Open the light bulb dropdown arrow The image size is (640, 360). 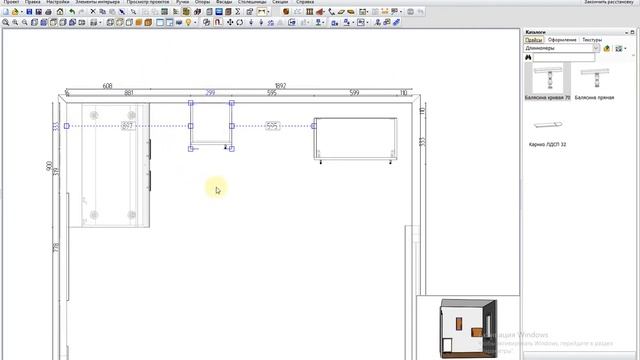click(195, 23)
